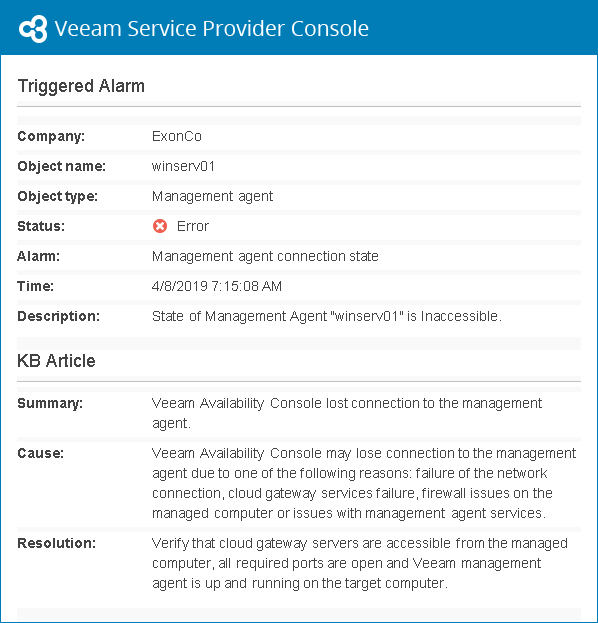
Task: Click the Company: field label
Action: pyautogui.click(x=51, y=136)
